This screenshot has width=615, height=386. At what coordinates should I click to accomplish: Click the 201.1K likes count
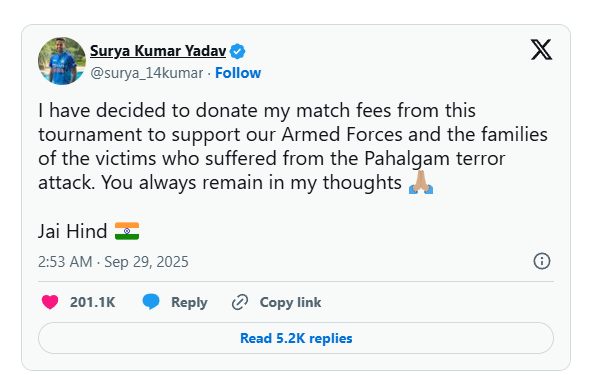pyautogui.click(x=93, y=302)
